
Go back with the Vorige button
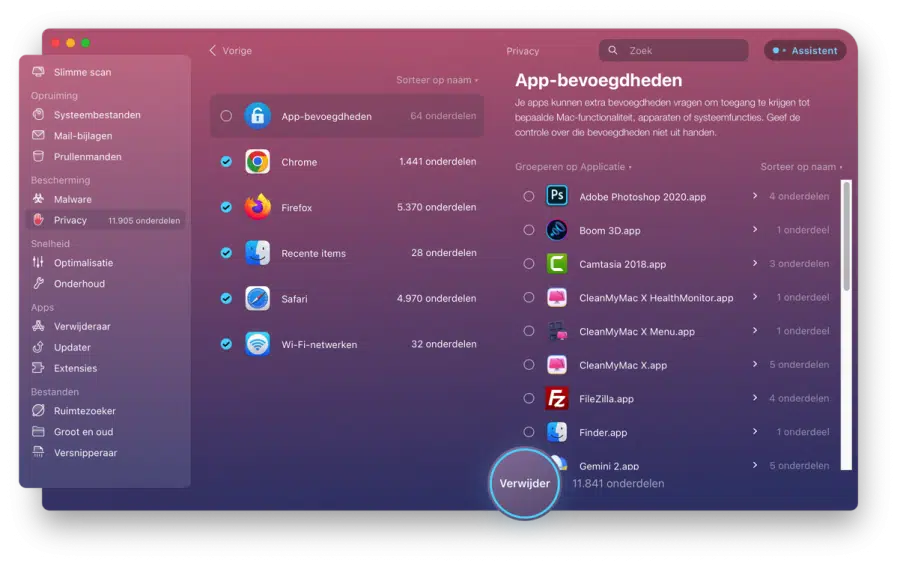click(x=231, y=51)
